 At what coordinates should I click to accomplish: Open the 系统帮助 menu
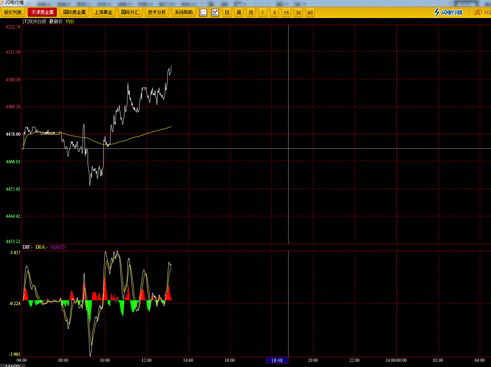tap(184, 12)
